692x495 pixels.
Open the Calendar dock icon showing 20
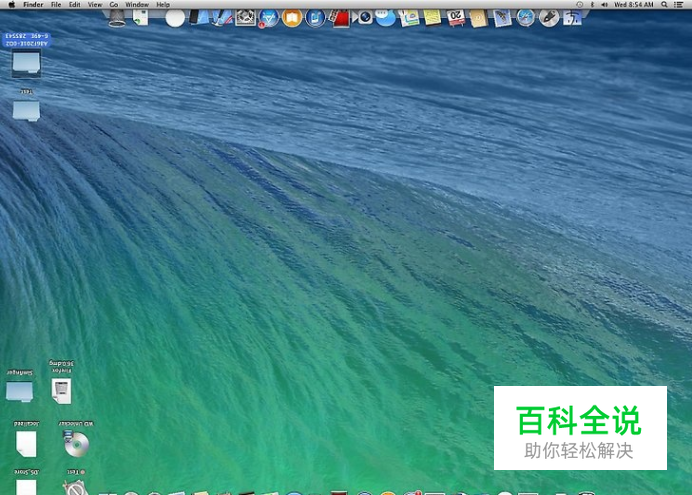(456, 18)
